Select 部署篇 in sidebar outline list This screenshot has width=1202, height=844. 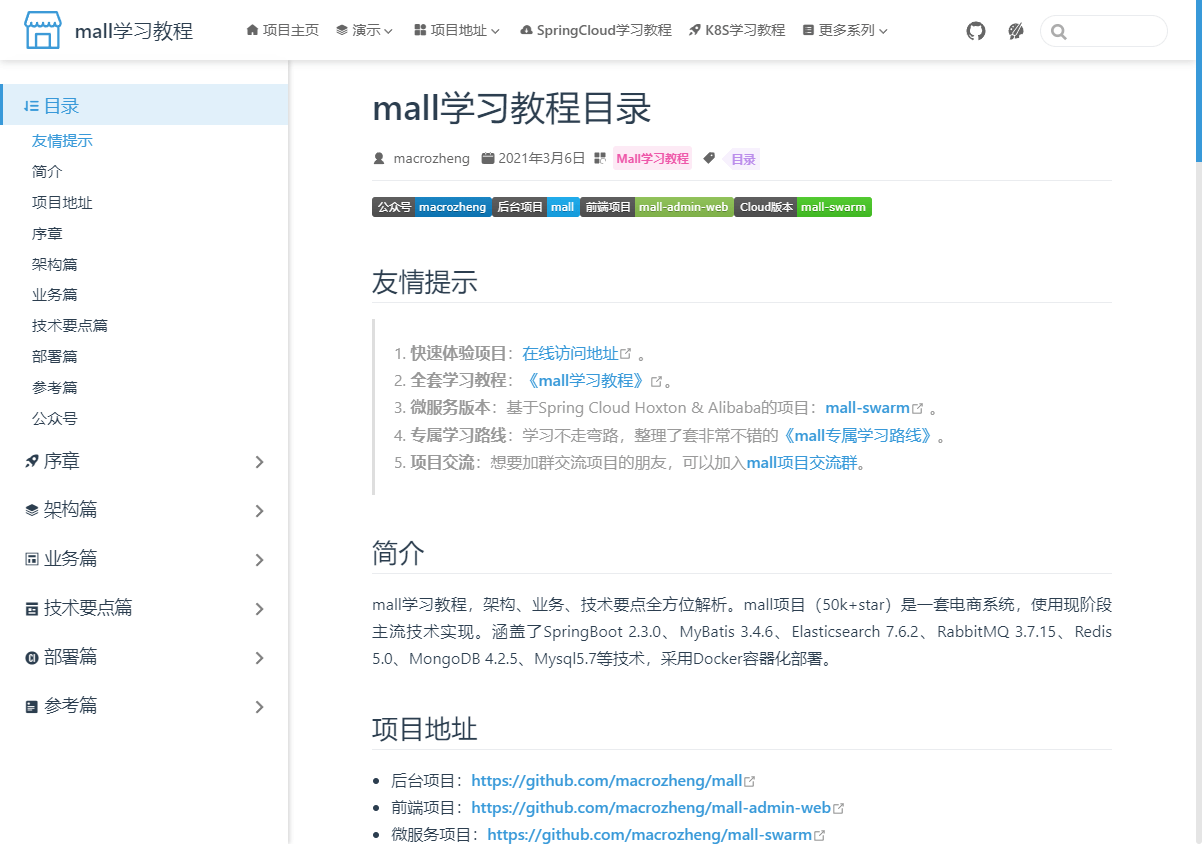55,357
